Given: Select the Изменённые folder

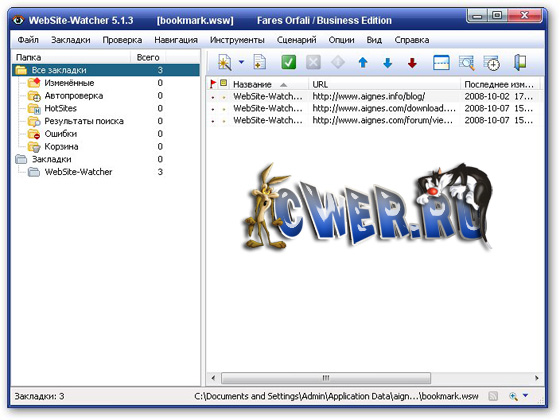Looking at the screenshot, I should pos(69,83).
